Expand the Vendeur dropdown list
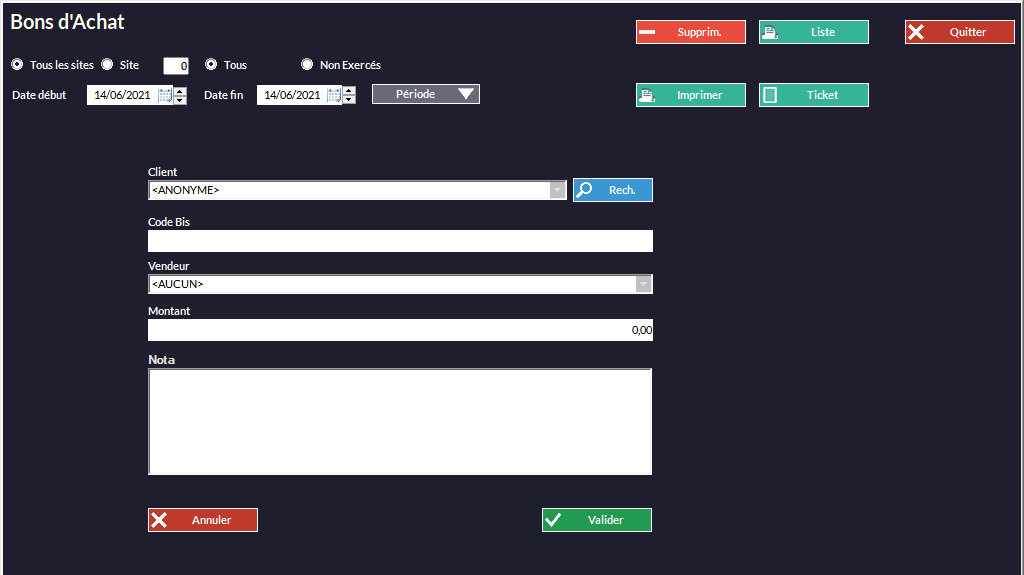The height and width of the screenshot is (575, 1024). [644, 285]
